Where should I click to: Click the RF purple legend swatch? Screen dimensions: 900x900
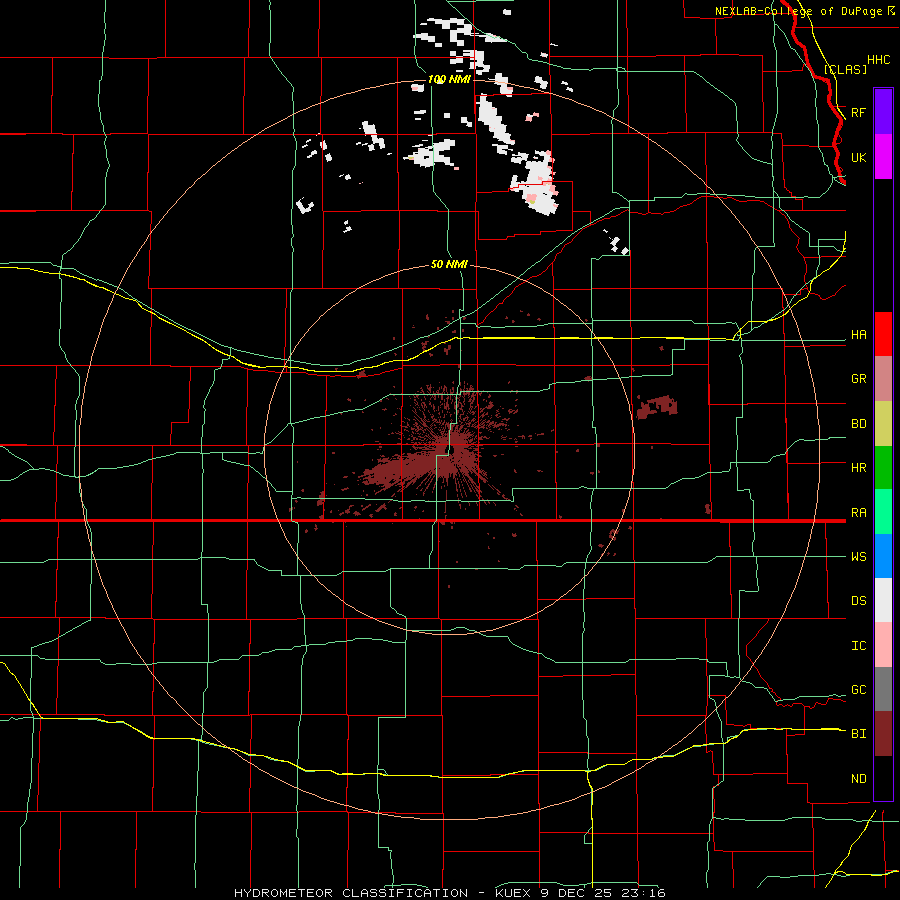883,111
